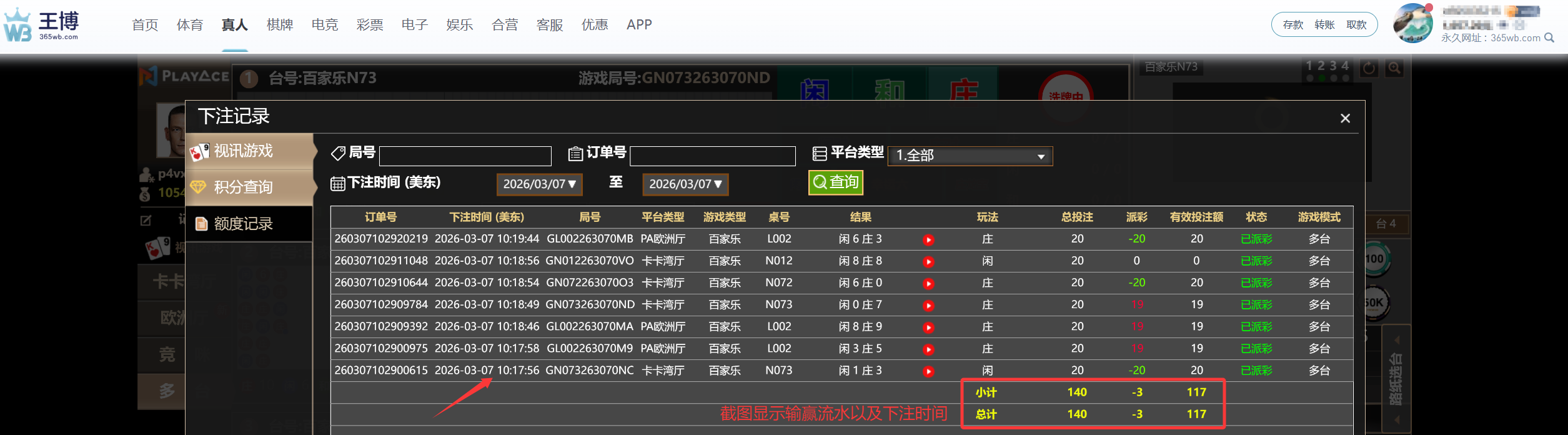Click the search magnifier next to 365wb.com
The height and width of the screenshot is (435, 1568).
click(x=1549, y=38)
